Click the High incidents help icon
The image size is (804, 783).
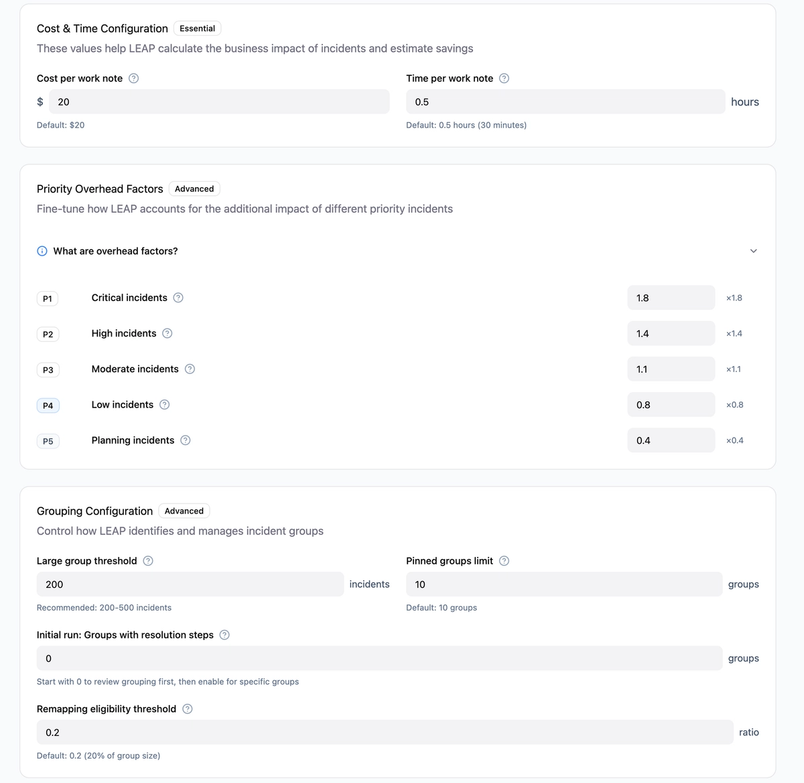point(167,333)
